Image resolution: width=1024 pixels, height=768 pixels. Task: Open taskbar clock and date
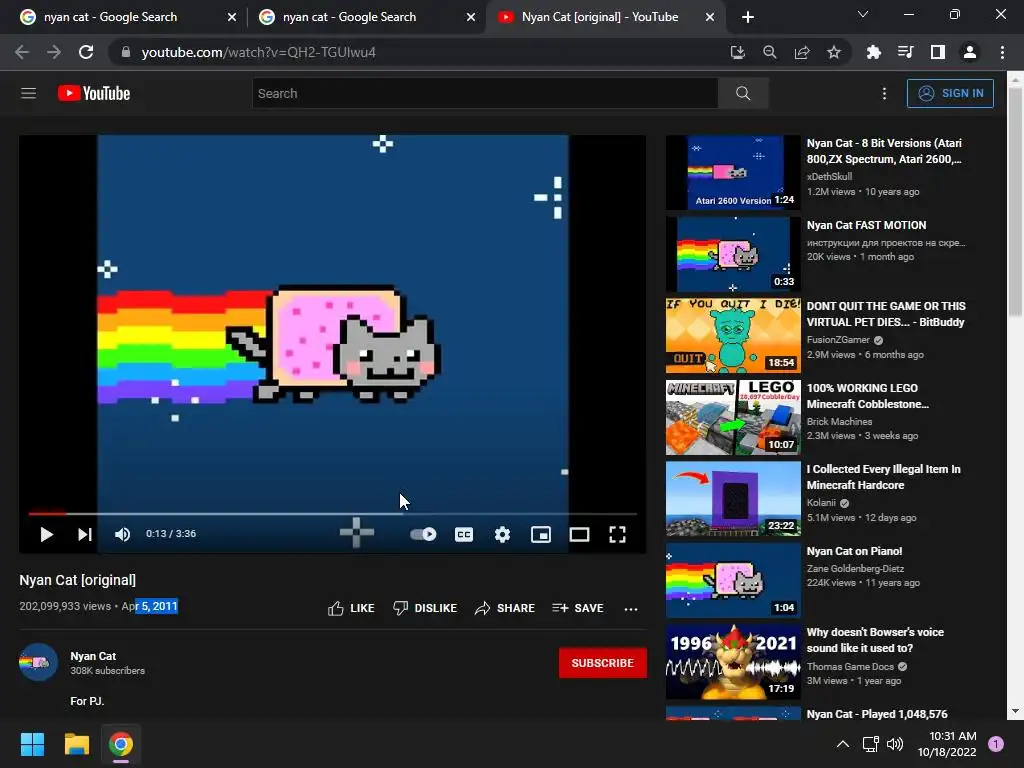coord(947,744)
